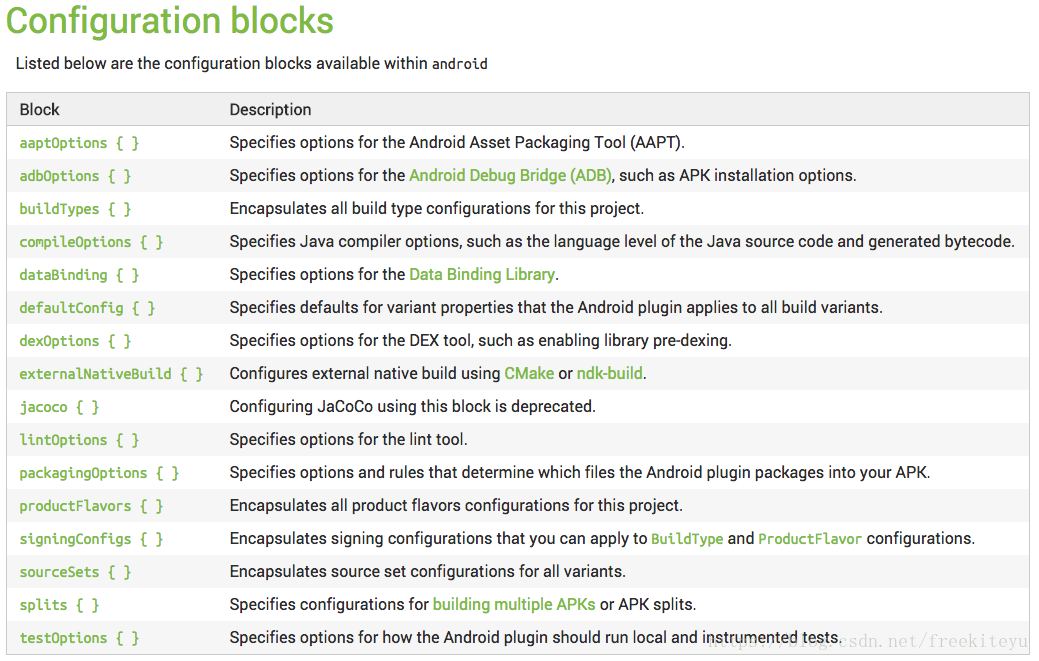
Task: Follow the building multiple APKs link
Action: (x=514, y=605)
